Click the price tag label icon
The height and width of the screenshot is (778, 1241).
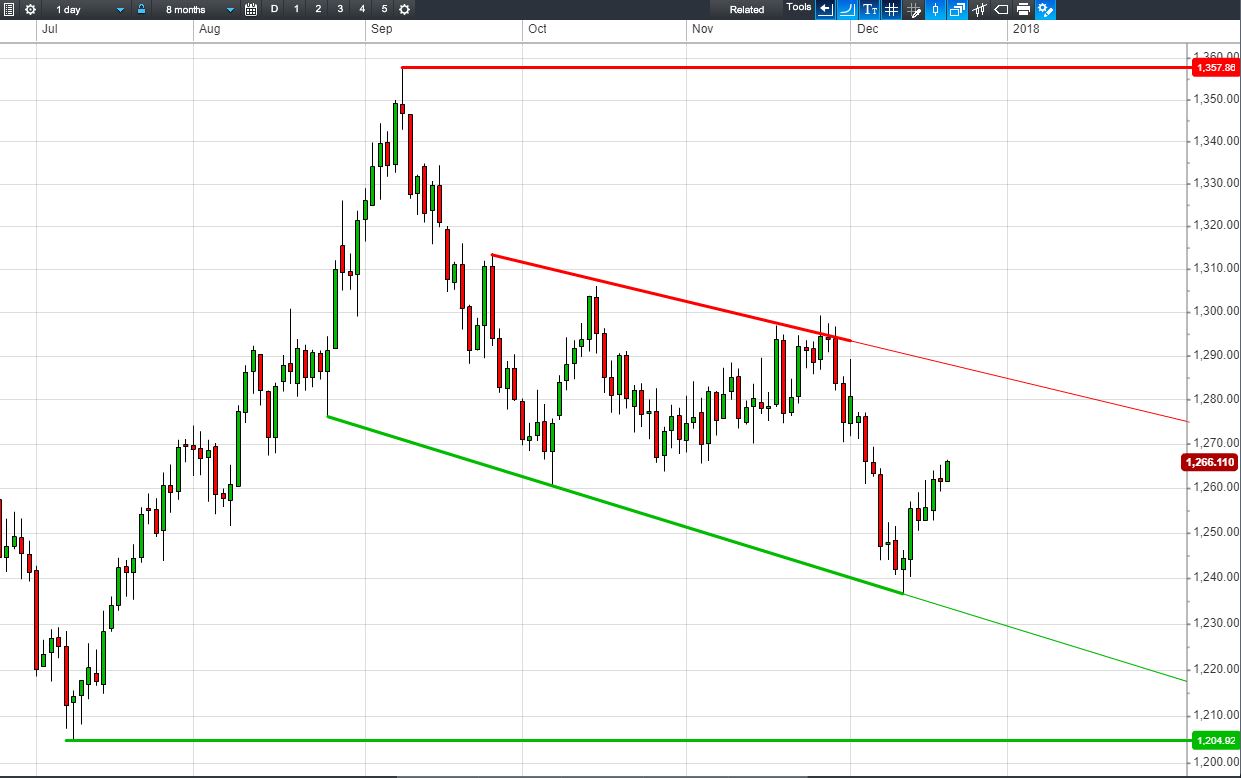click(1001, 10)
